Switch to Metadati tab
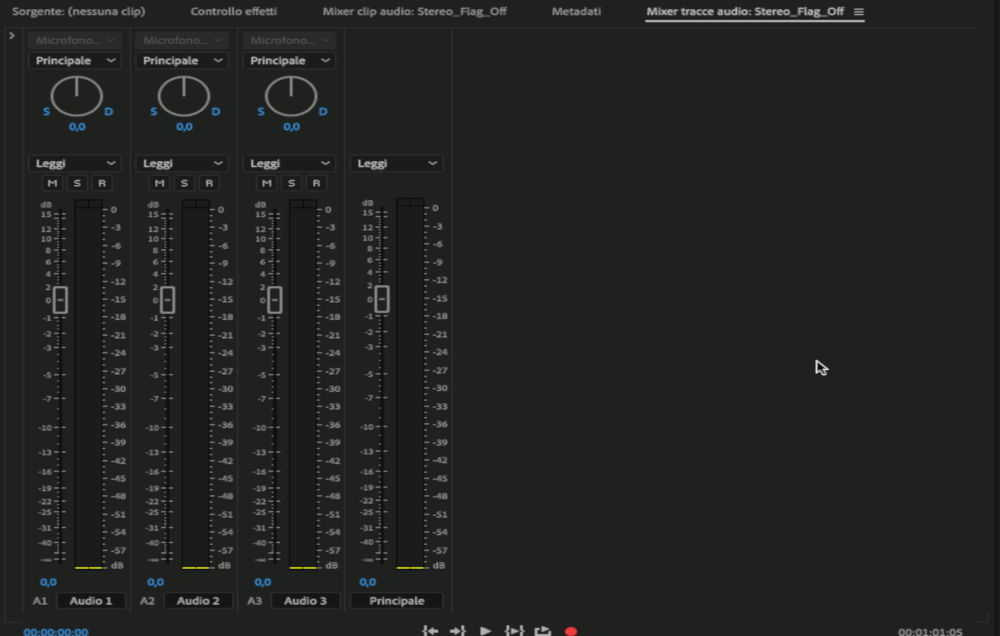Screen dimensions: 1000x636 pos(576,11)
